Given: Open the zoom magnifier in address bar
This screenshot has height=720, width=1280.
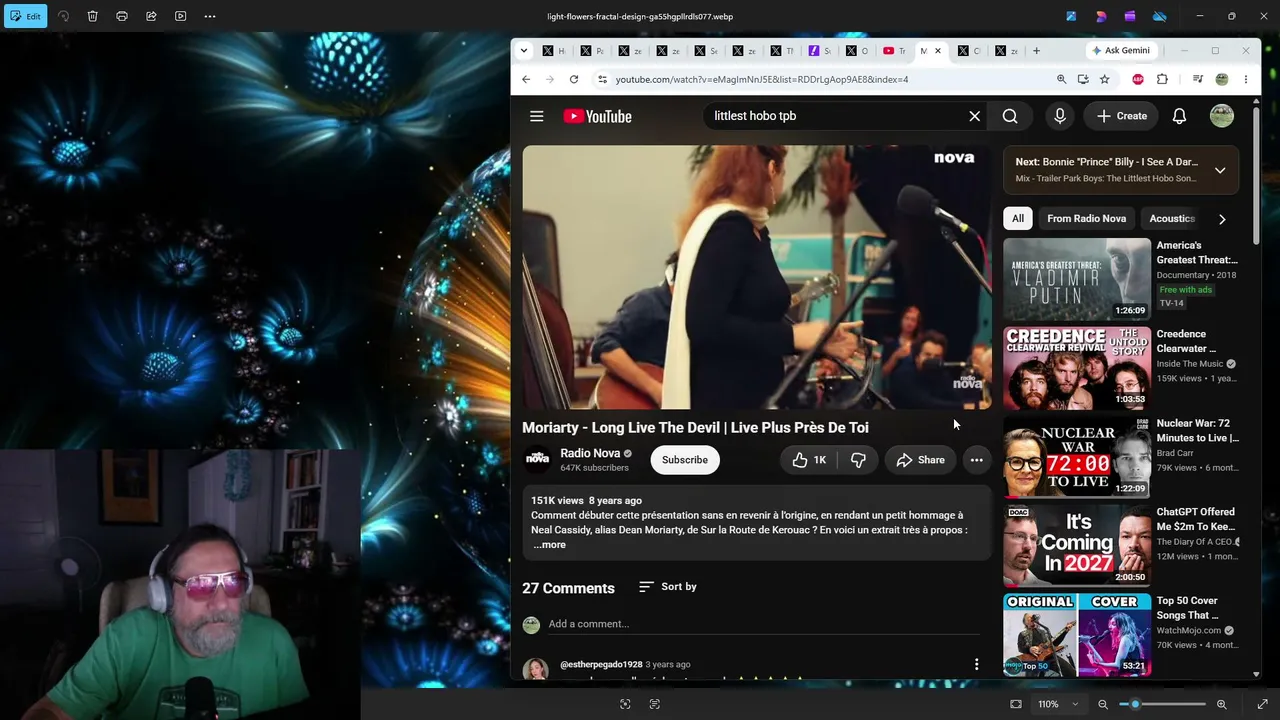Looking at the screenshot, I should point(1061,79).
